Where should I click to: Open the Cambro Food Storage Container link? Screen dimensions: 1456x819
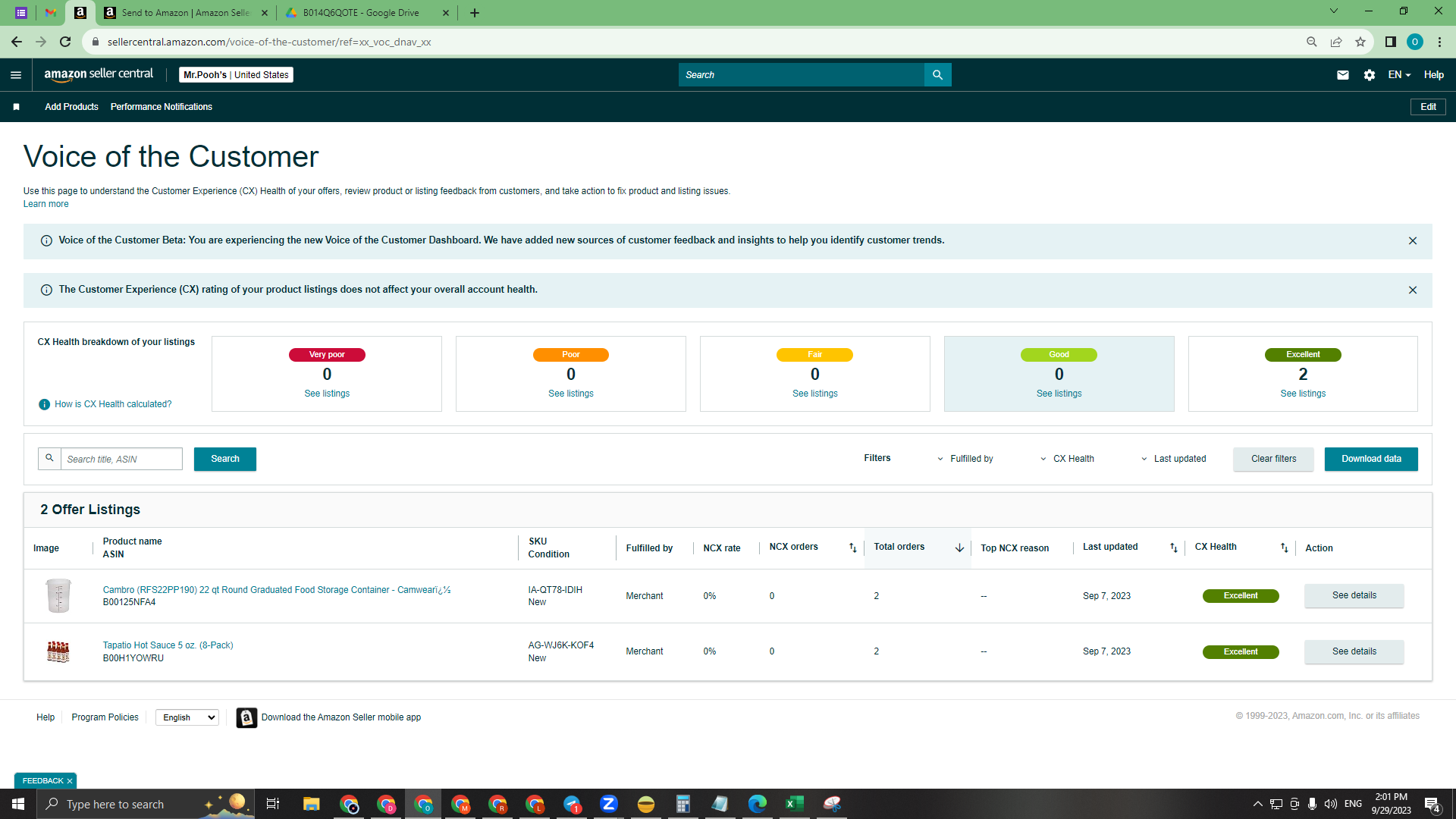[x=277, y=591]
